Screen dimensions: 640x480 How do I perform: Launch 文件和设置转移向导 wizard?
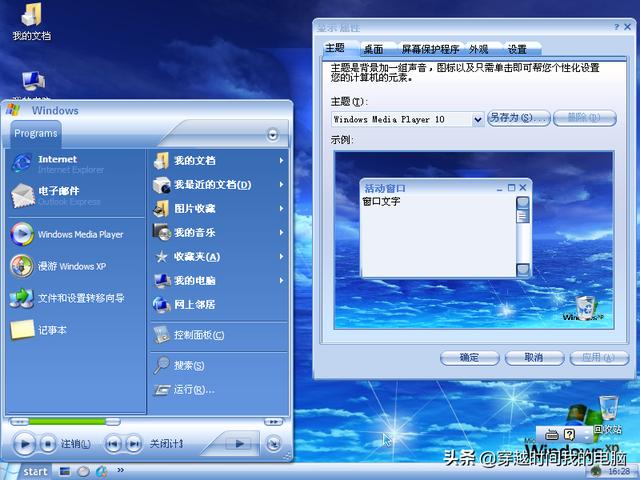pyautogui.click(x=76, y=298)
